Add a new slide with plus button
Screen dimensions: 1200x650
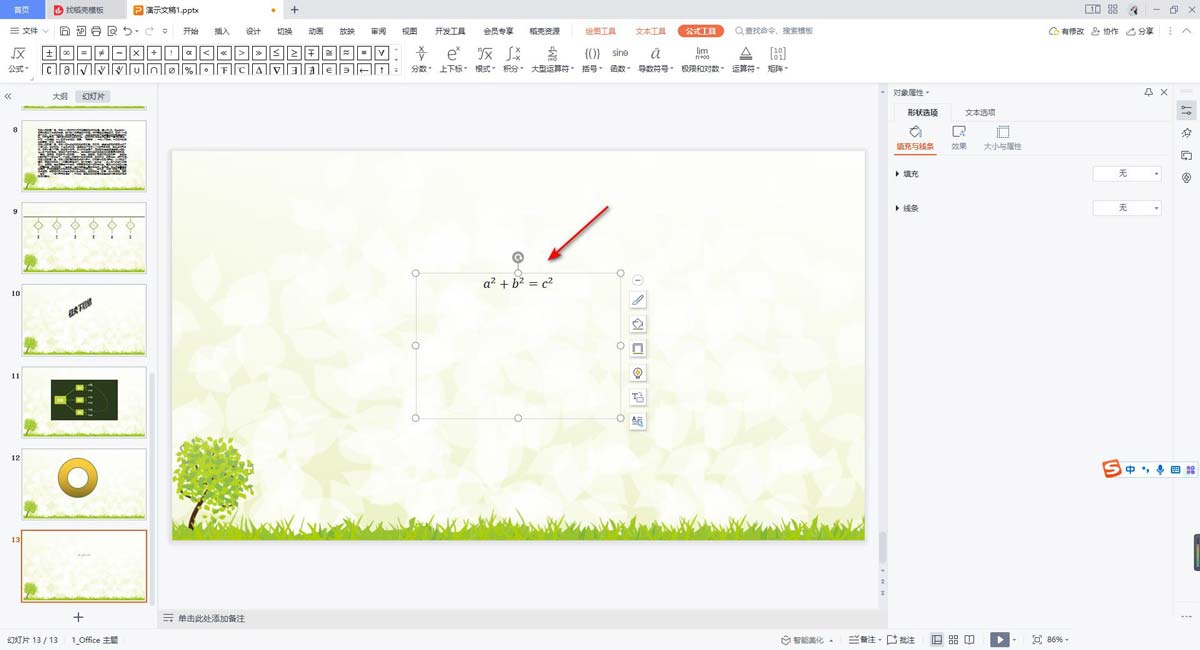pos(78,617)
